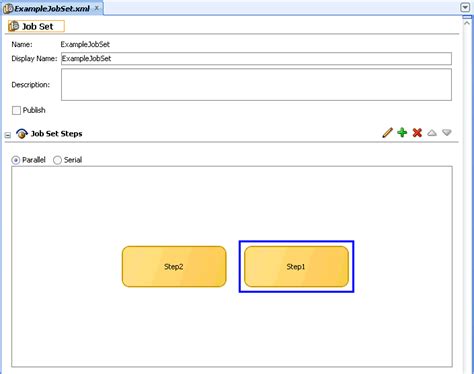Click the Name: label

pos(22,44)
